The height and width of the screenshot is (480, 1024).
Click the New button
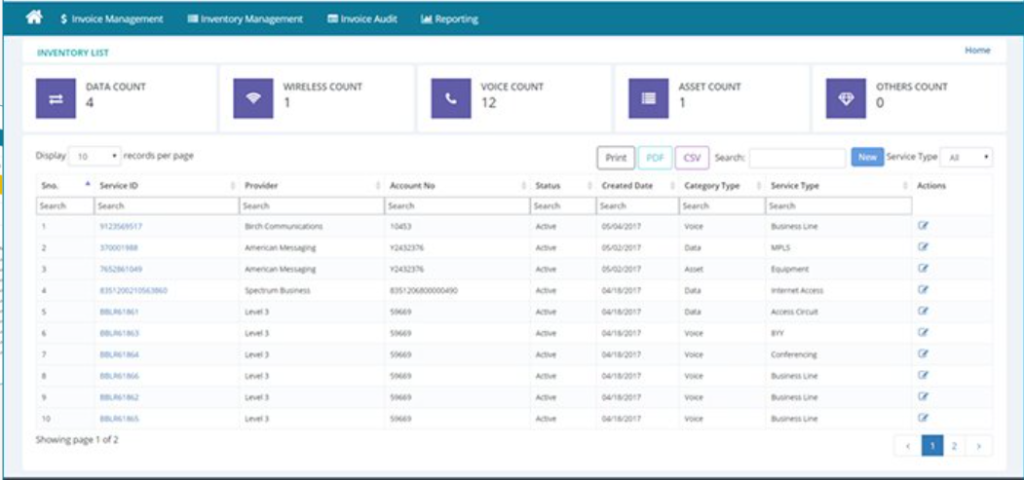[x=866, y=158]
